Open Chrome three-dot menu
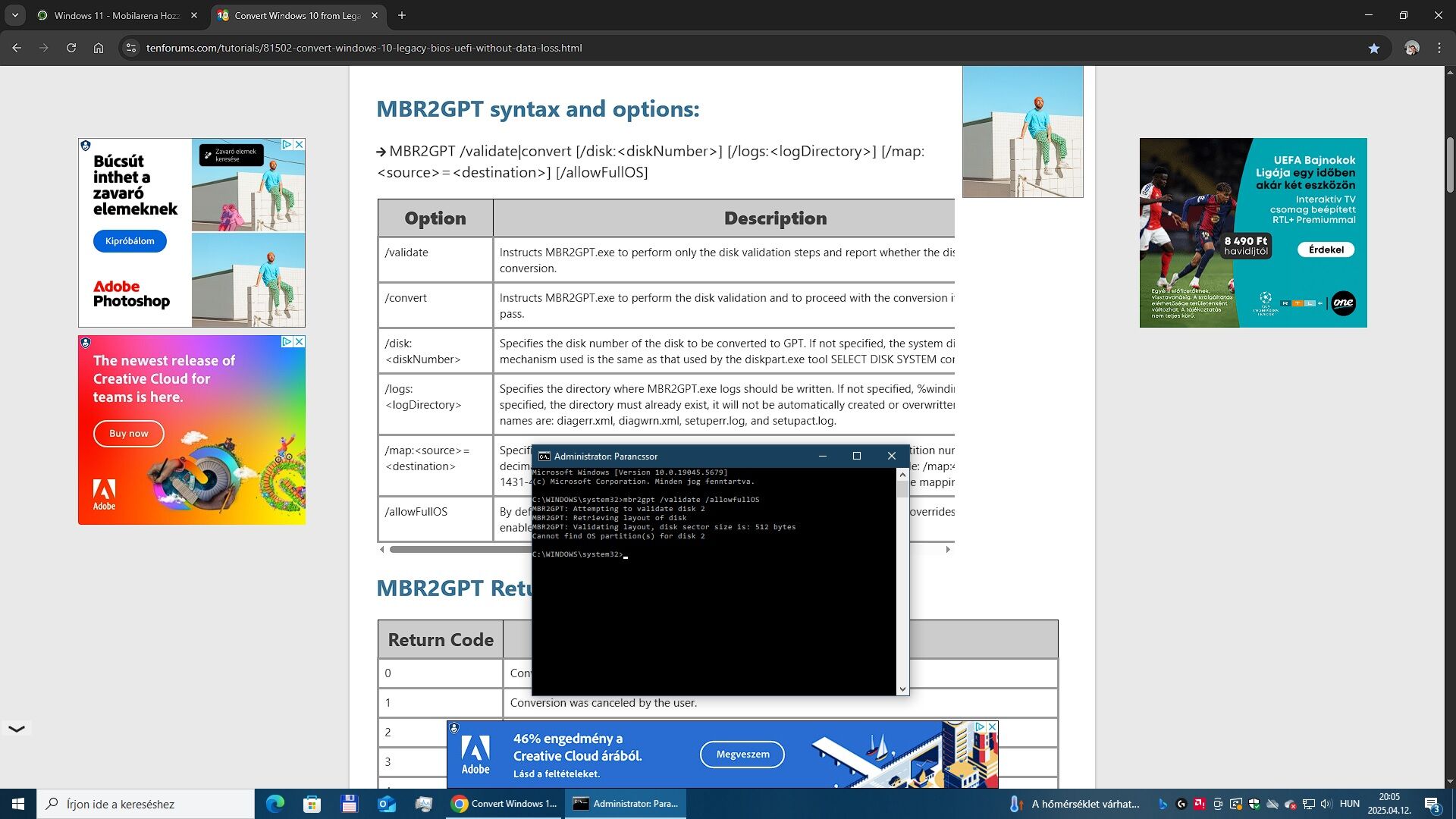This screenshot has width=1456, height=819. tap(1439, 48)
